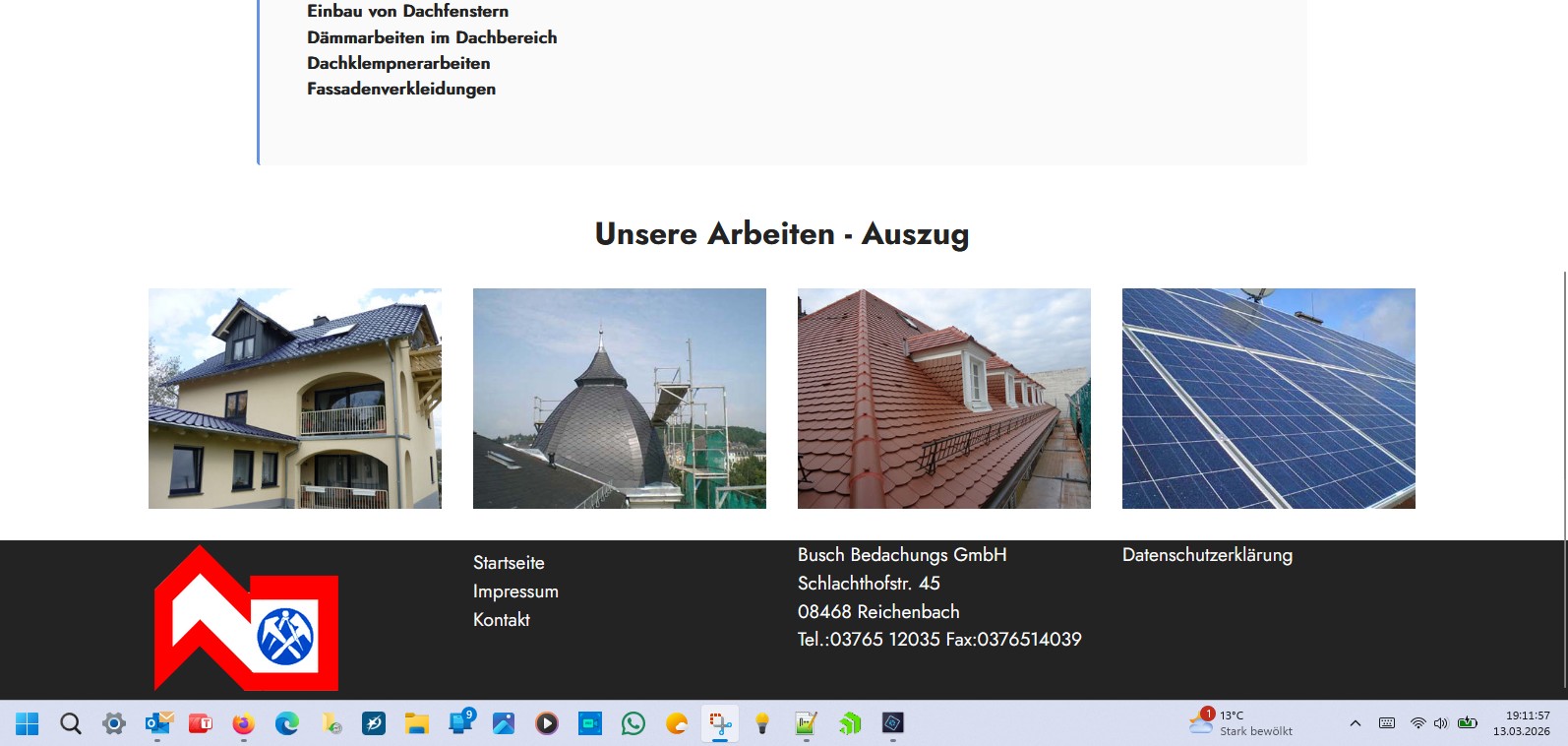Open the Datenschutzerklärung link
The width and height of the screenshot is (1568, 746).
pyautogui.click(x=1207, y=555)
